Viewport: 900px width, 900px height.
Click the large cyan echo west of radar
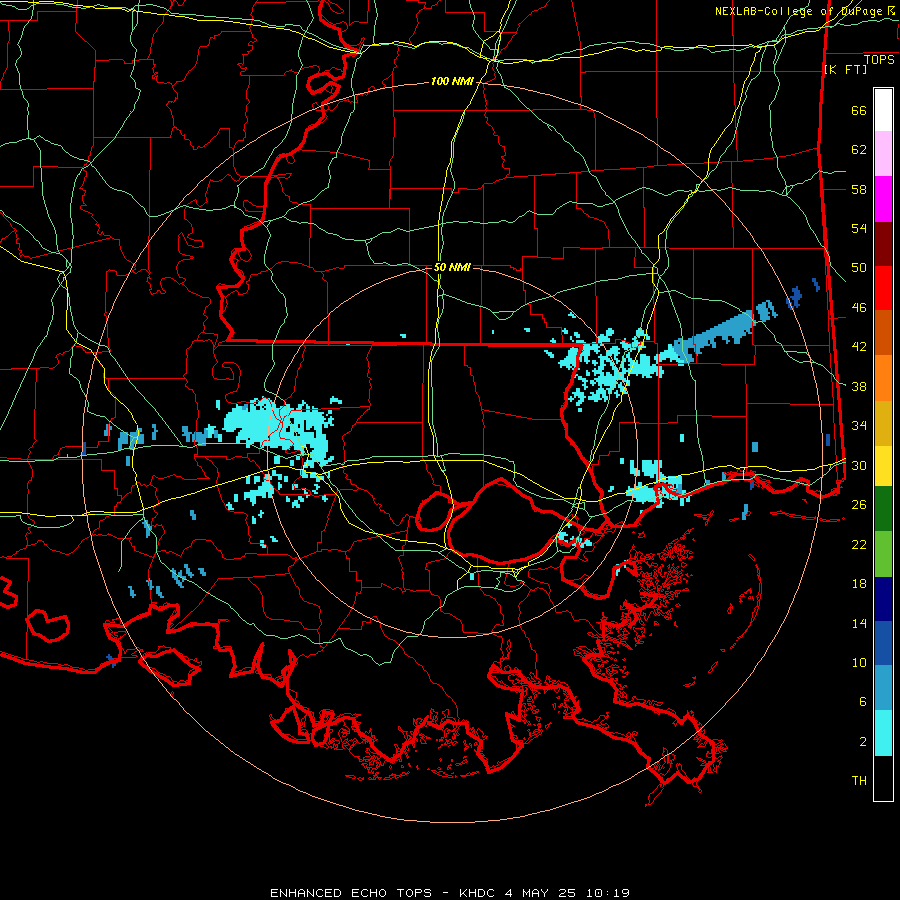click(278, 428)
